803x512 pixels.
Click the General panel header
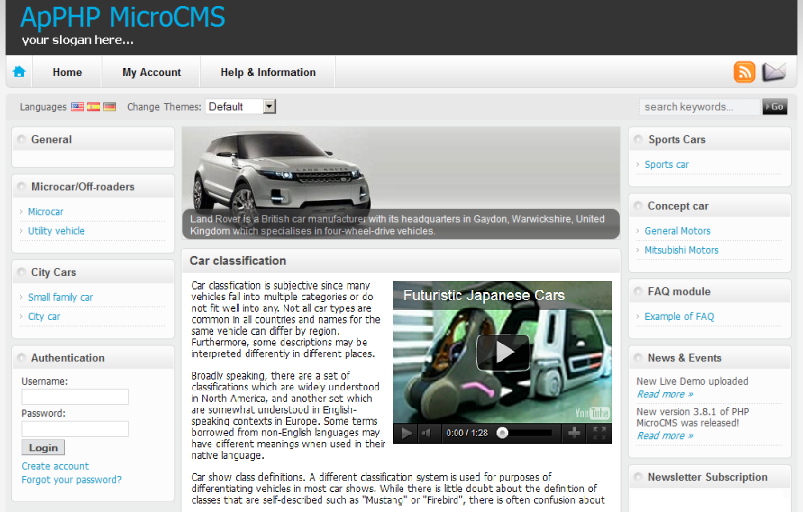(x=93, y=139)
